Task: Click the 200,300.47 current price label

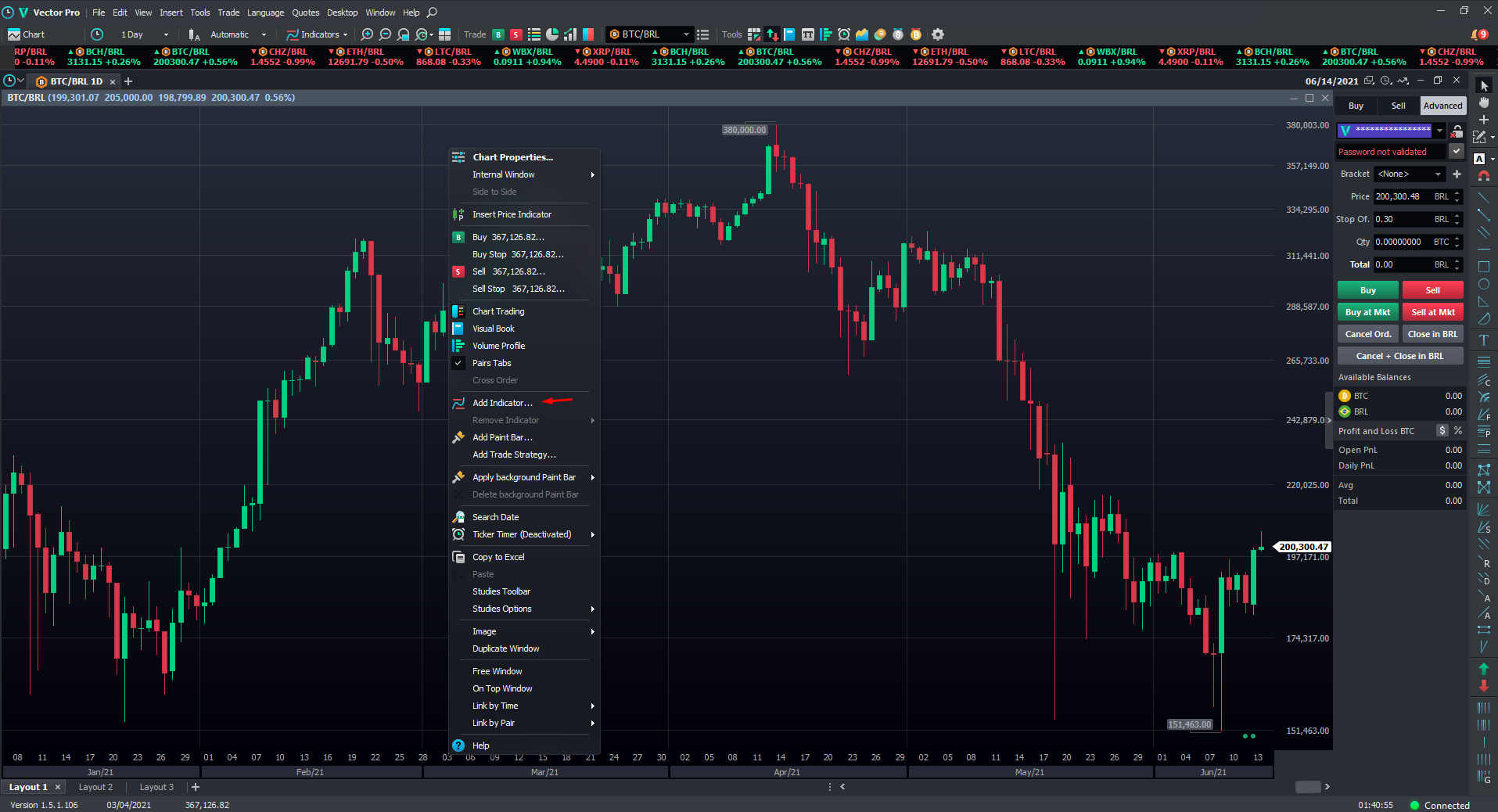Action: click(x=1303, y=547)
